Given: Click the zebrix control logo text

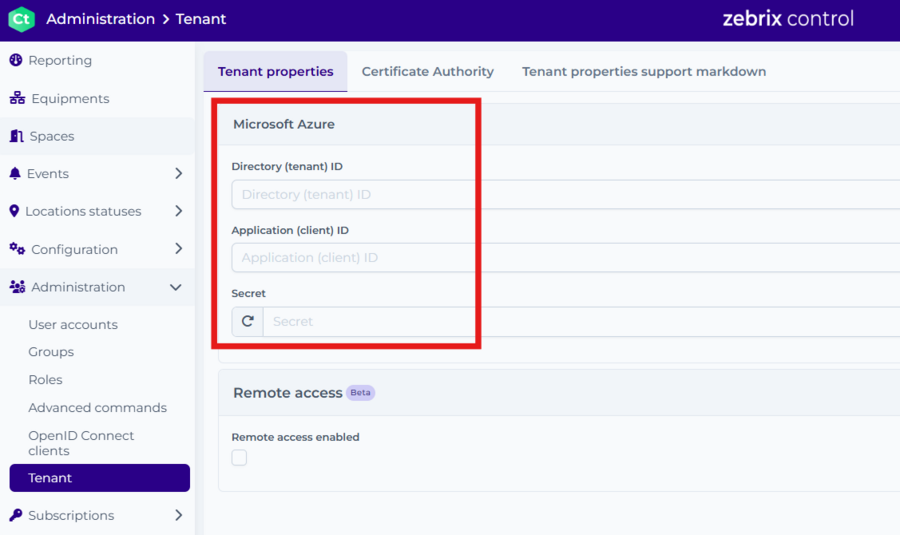Looking at the screenshot, I should (x=788, y=19).
